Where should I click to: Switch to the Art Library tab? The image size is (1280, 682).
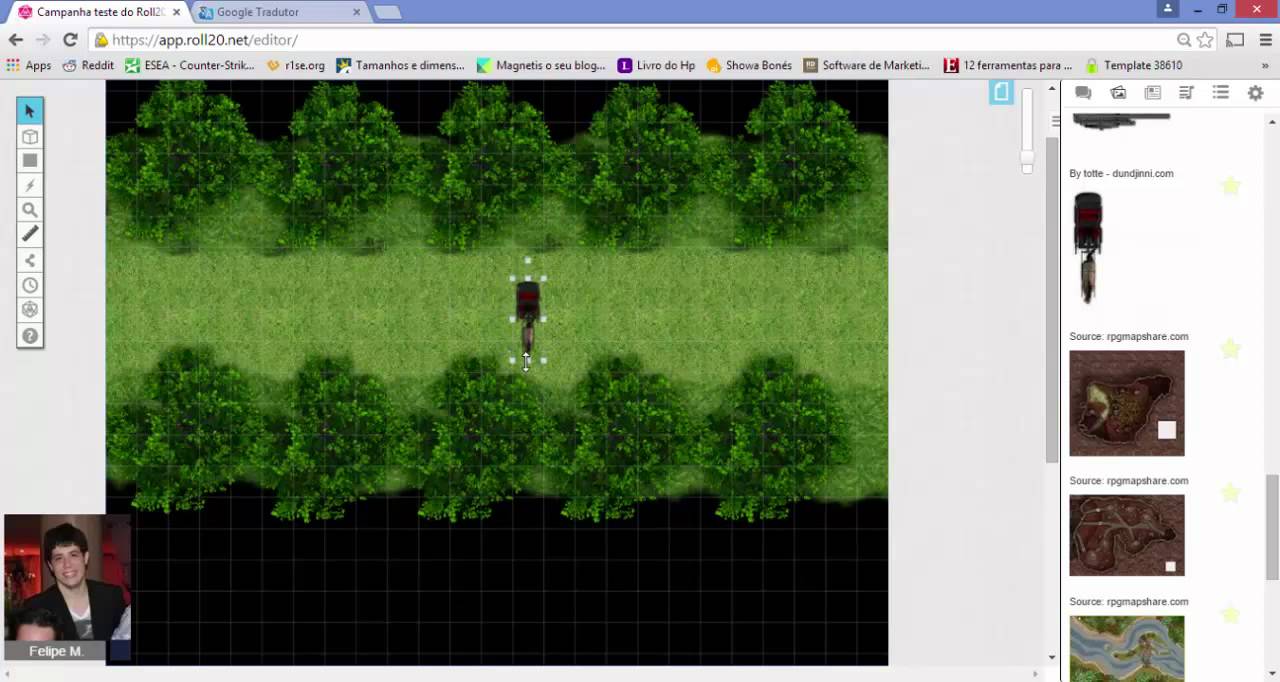click(x=1118, y=93)
